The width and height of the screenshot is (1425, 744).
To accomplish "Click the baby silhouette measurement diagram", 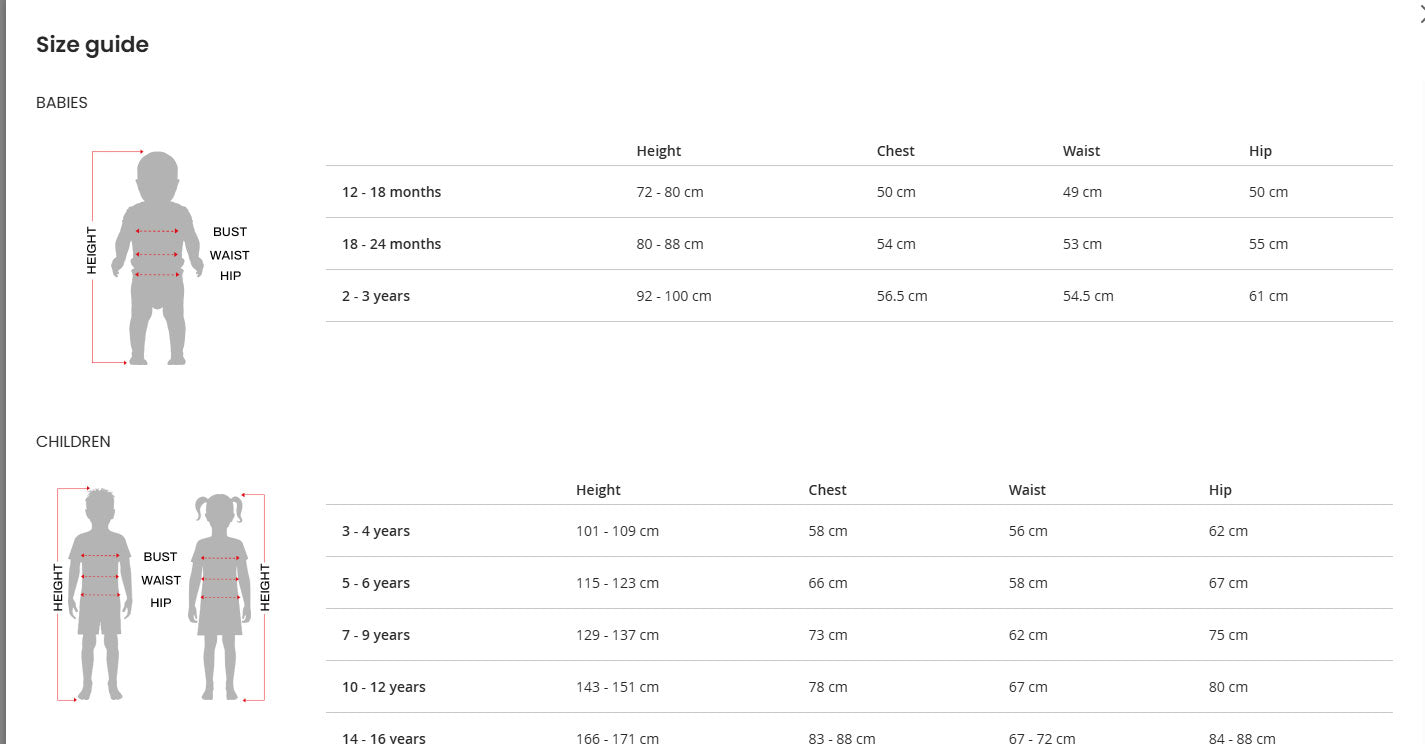I will click(157, 258).
